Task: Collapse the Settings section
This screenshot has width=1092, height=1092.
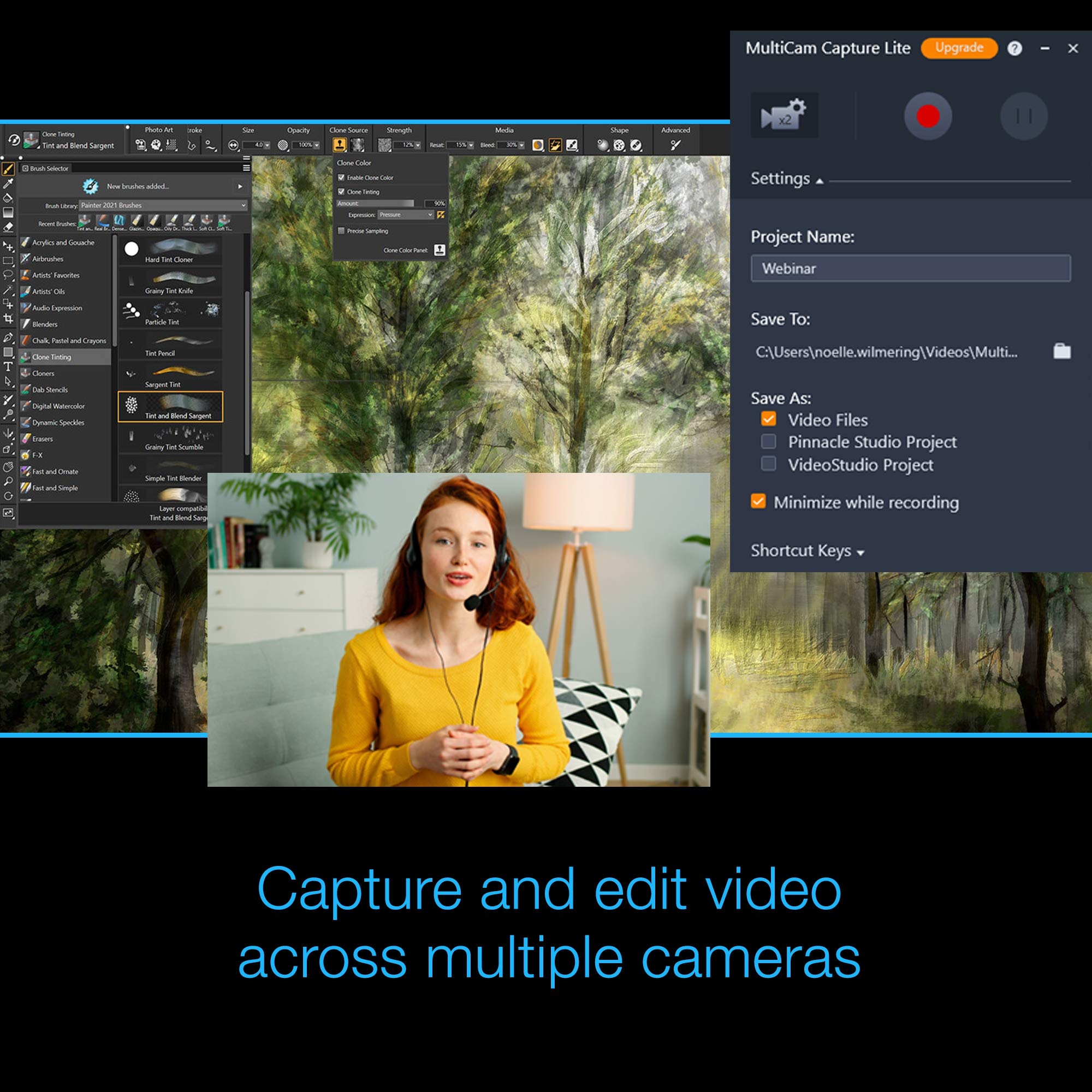Action: point(786,179)
